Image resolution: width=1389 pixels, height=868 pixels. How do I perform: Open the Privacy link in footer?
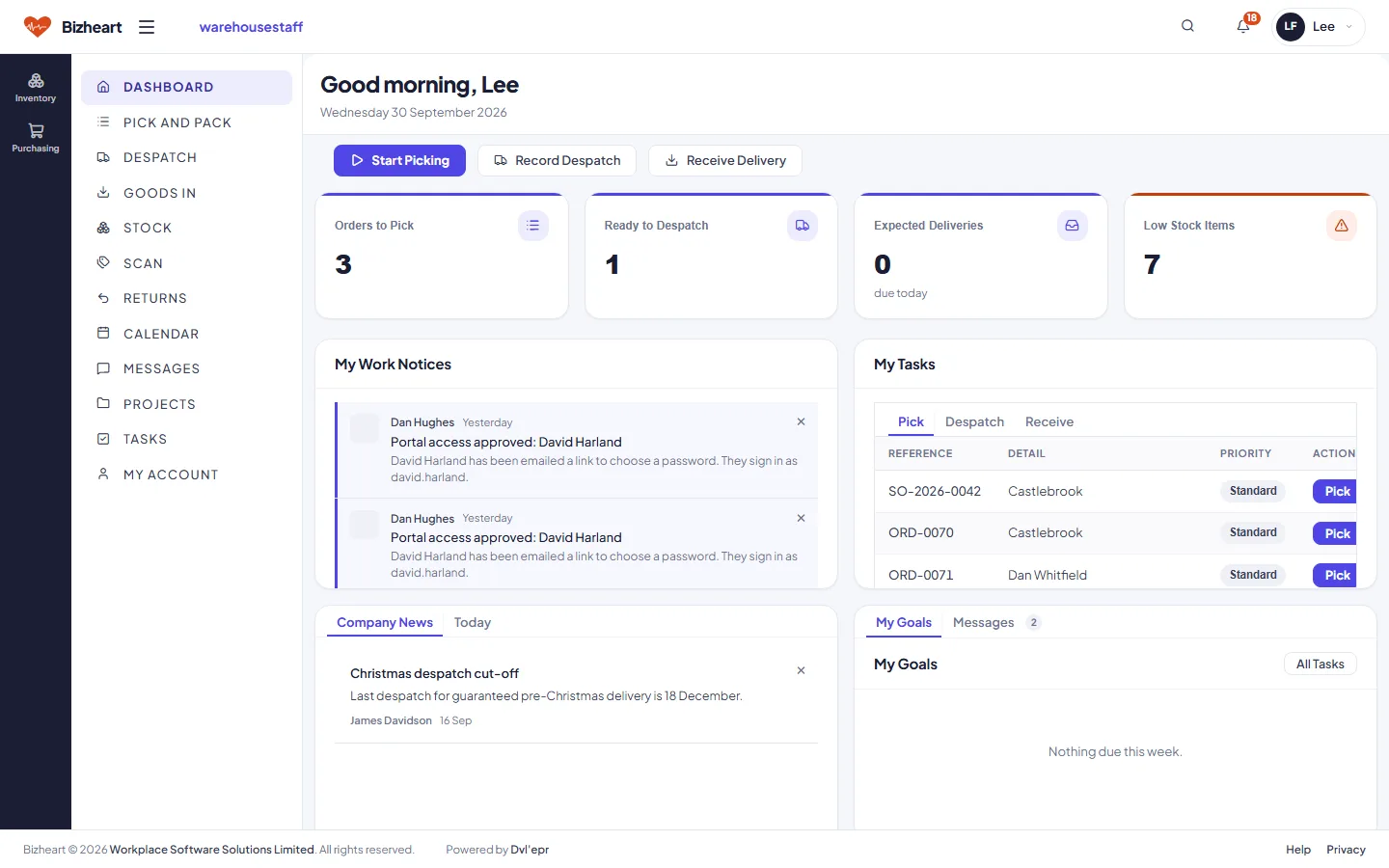click(1346, 850)
